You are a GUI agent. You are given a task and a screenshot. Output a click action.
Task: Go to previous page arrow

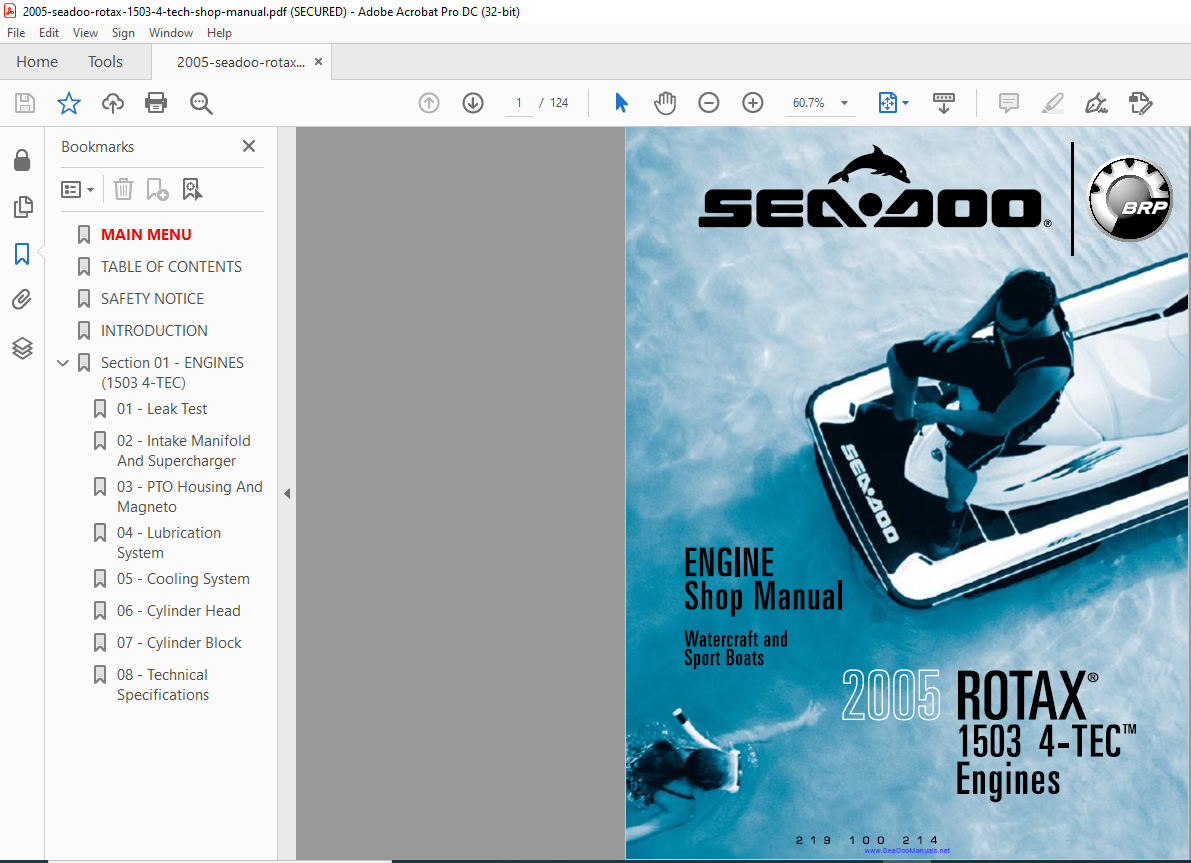(x=429, y=103)
